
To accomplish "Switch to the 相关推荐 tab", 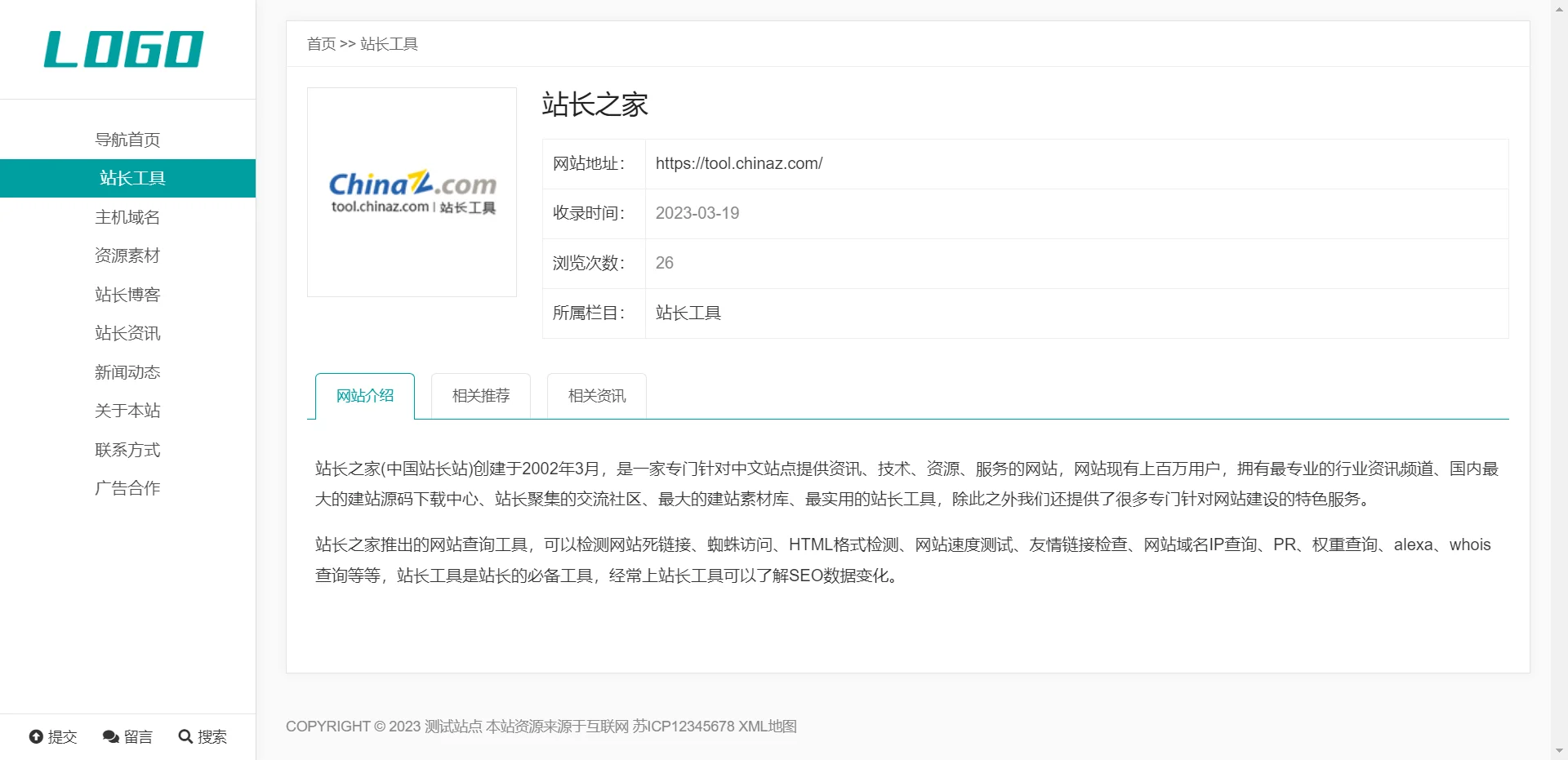I will pos(480,396).
